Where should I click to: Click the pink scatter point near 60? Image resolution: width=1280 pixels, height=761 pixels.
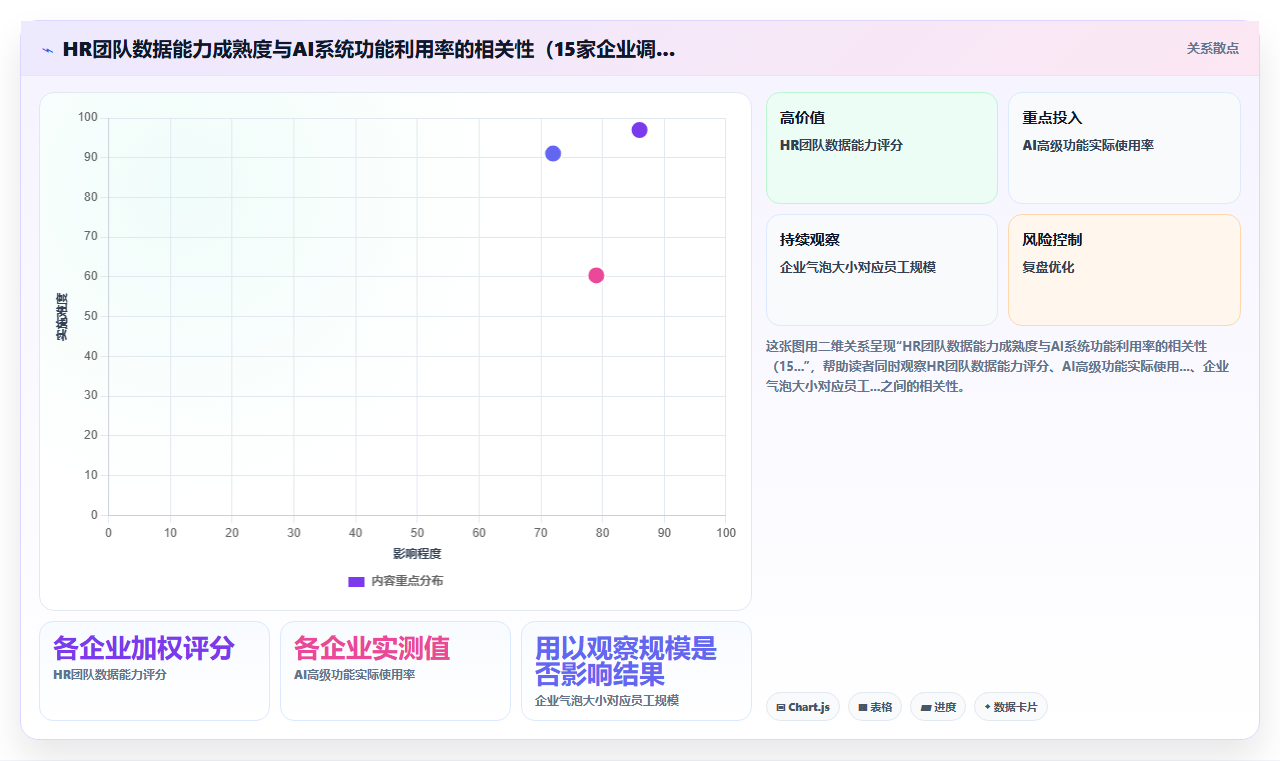point(596,275)
